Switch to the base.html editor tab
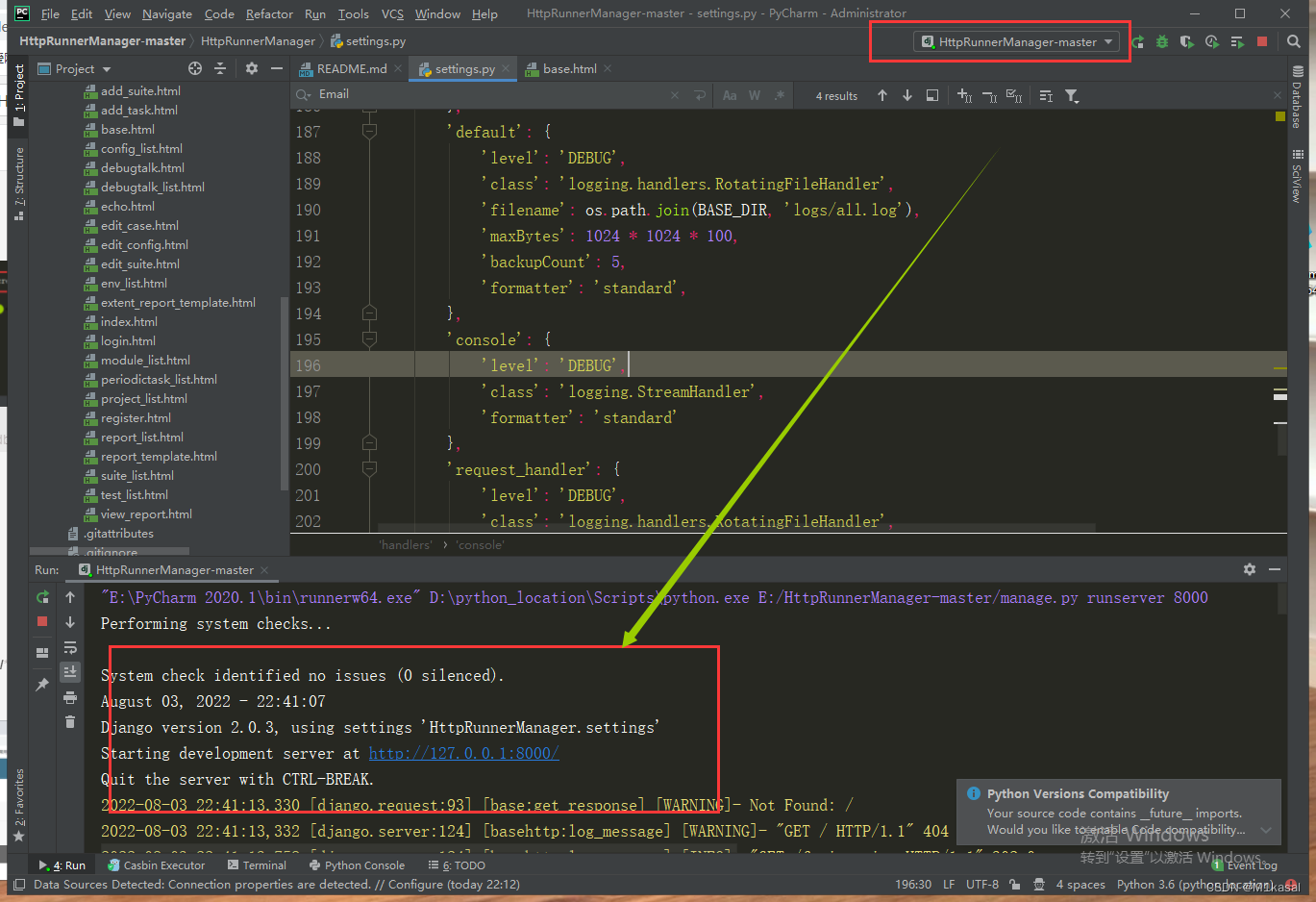The image size is (1316, 902). pyautogui.click(x=569, y=68)
